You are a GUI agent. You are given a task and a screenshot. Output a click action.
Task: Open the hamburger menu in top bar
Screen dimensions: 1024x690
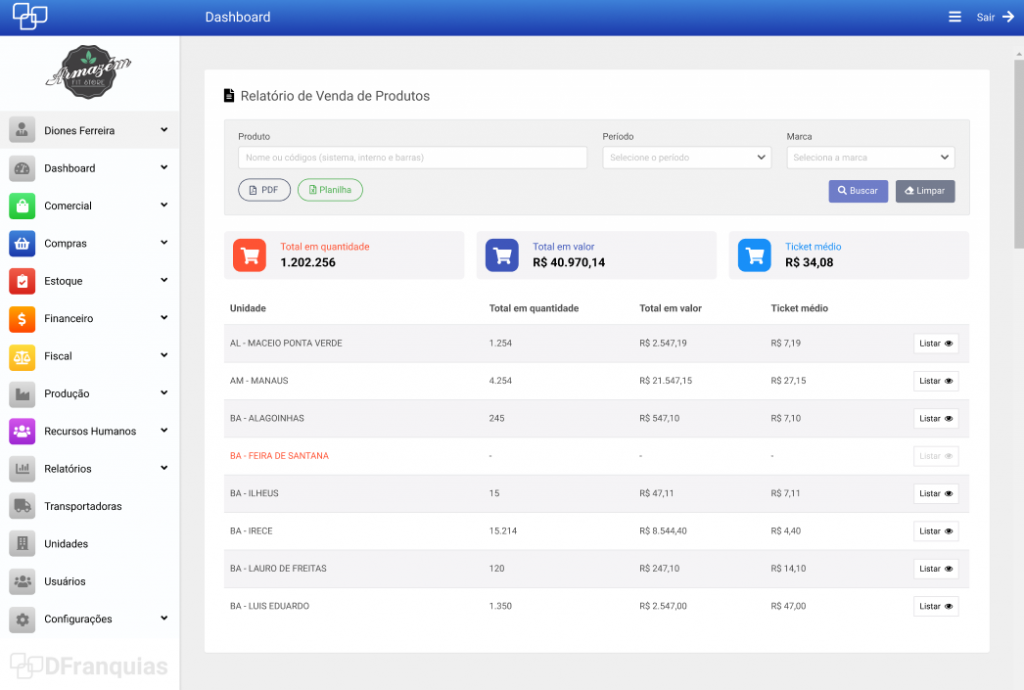[954, 17]
